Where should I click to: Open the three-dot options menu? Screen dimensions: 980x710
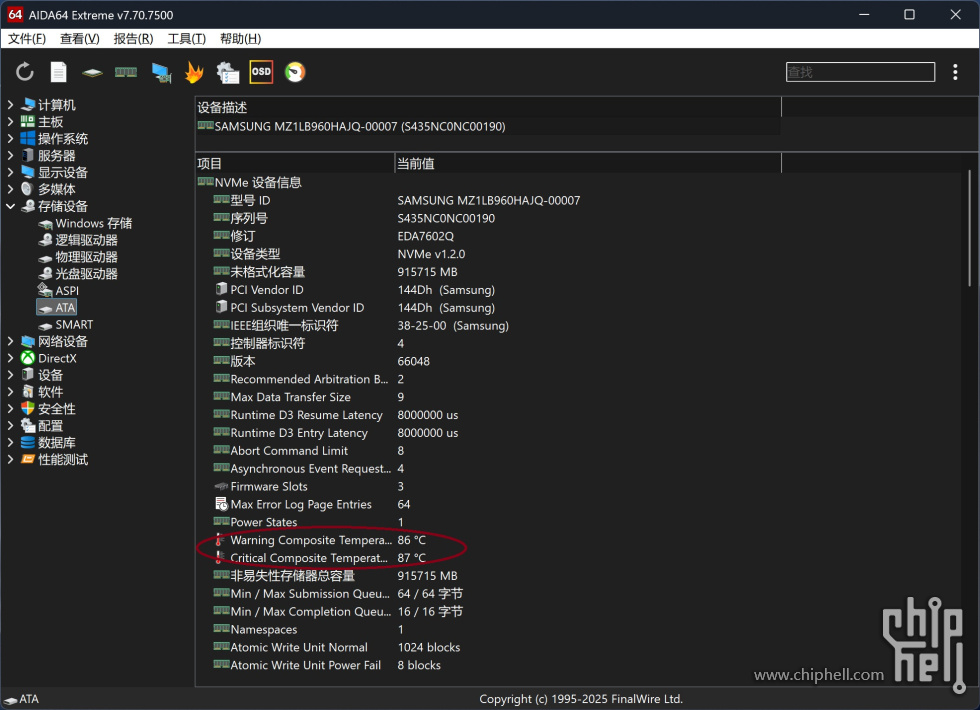click(x=954, y=72)
